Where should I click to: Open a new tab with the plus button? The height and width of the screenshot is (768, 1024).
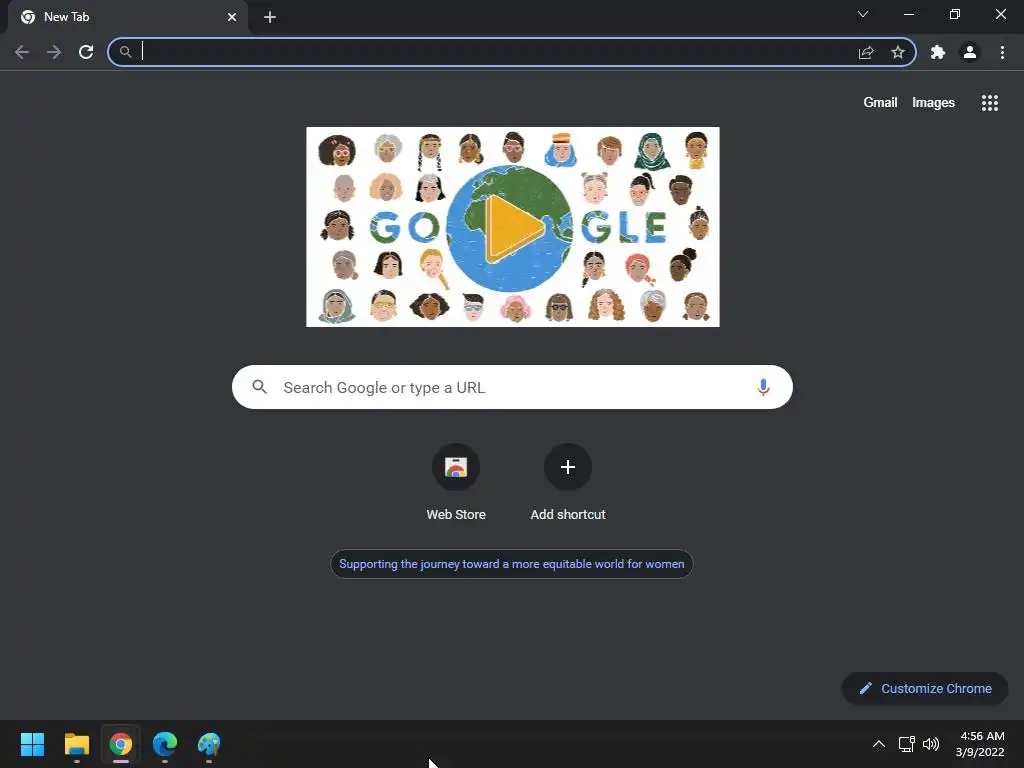click(x=270, y=17)
